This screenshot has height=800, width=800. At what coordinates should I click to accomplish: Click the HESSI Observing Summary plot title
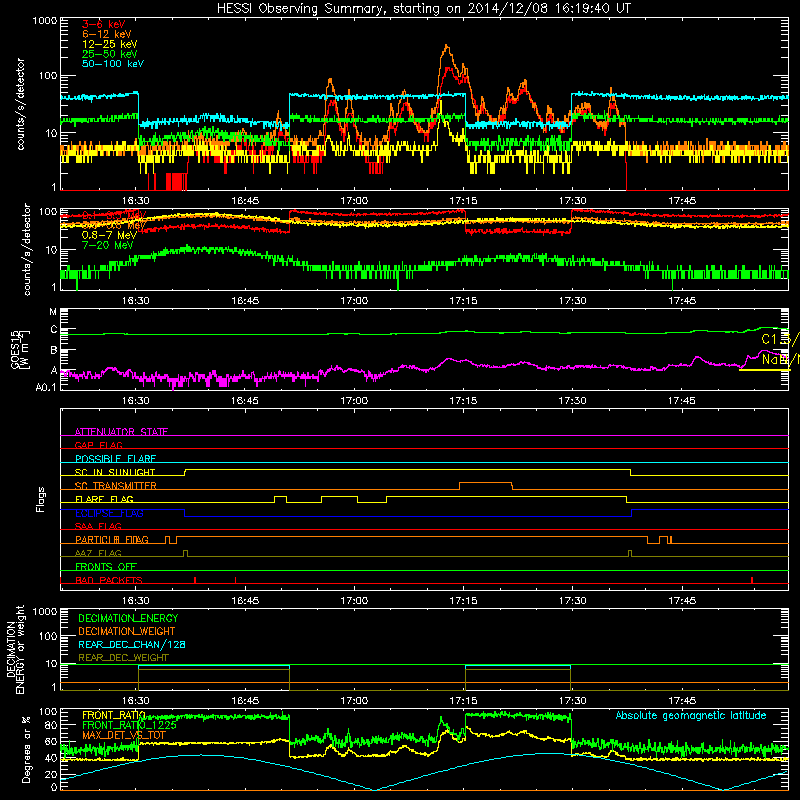tap(423, 9)
